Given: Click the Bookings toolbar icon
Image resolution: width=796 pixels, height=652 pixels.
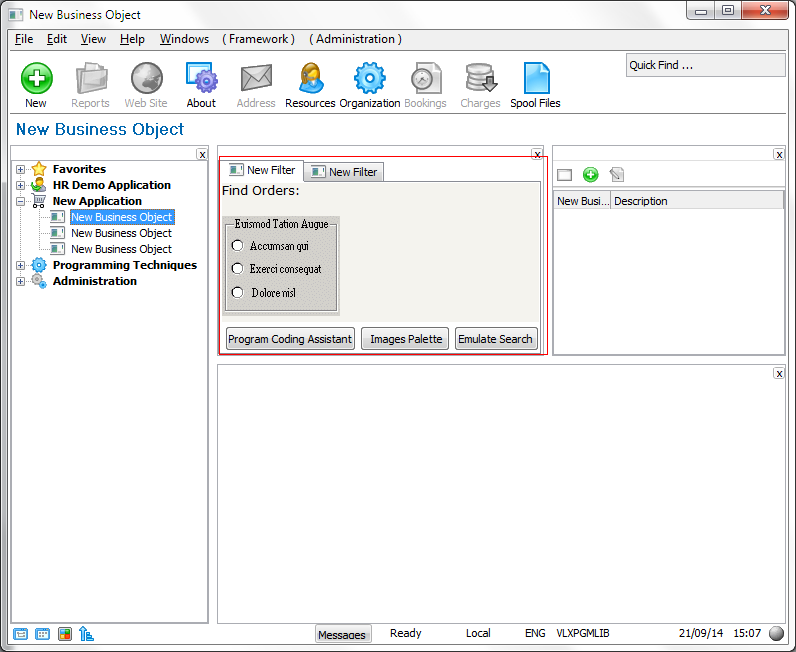Looking at the screenshot, I should pos(425,78).
